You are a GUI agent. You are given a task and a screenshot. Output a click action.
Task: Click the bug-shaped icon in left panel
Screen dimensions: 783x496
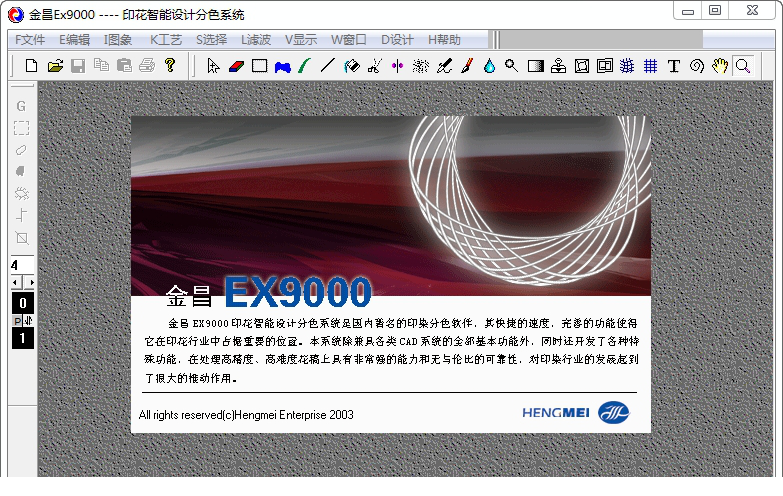point(21,193)
